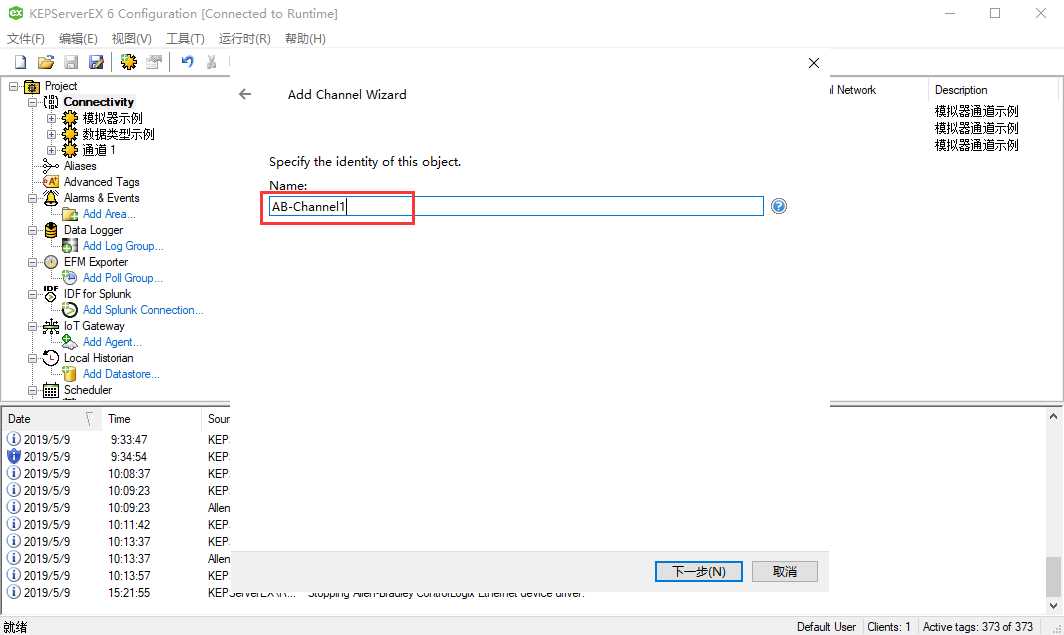The image size is (1064, 635).
Task: Close the Add Channel Wizard dialog
Action: 814,63
